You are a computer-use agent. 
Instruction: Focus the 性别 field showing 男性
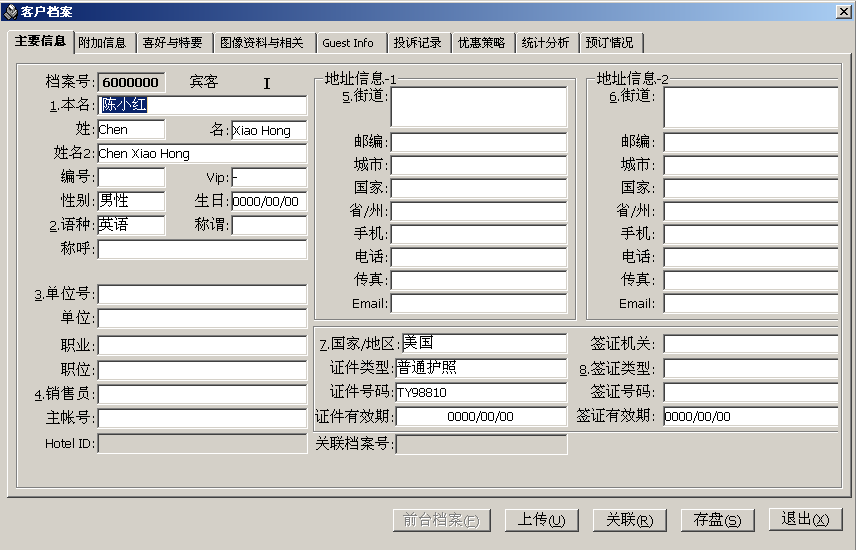pyautogui.click(x=131, y=201)
